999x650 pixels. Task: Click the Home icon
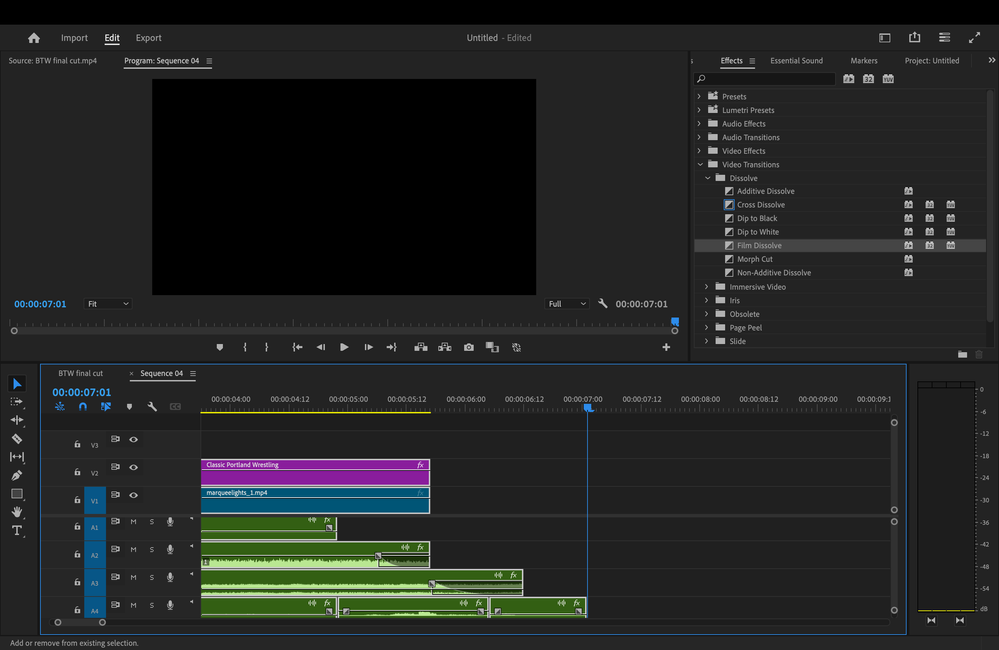pos(34,38)
